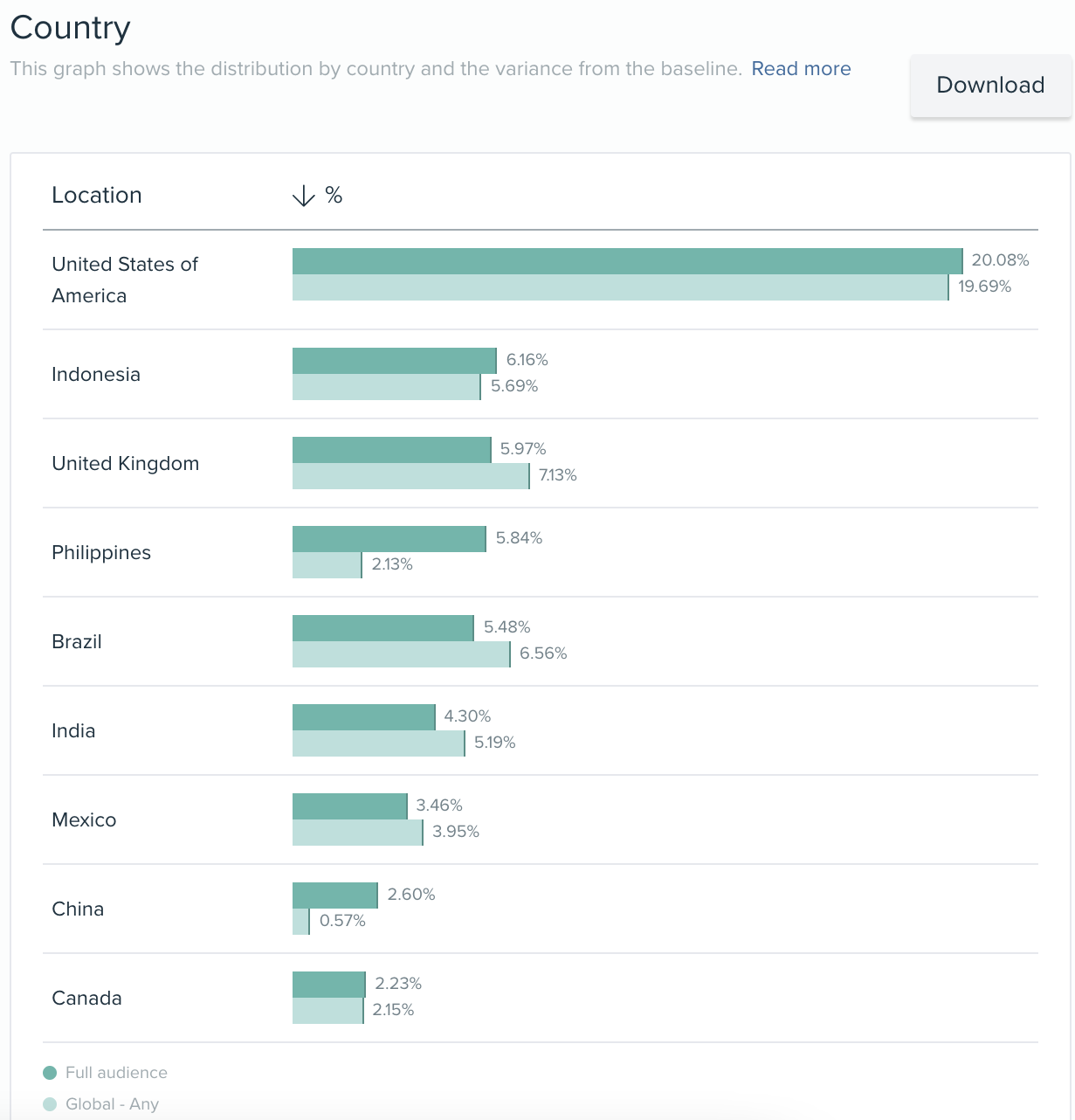Select the United States of America row label
This screenshot has height=1120, width=1075.
125,280
